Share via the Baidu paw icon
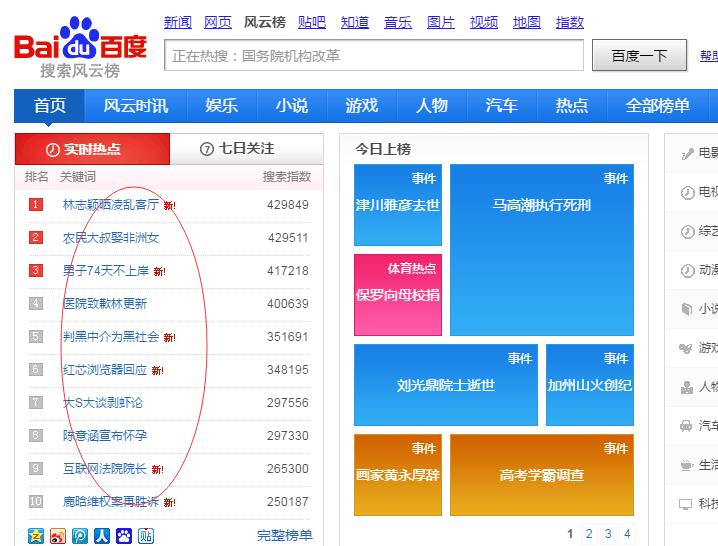This screenshot has height=546, width=718. 124,535
